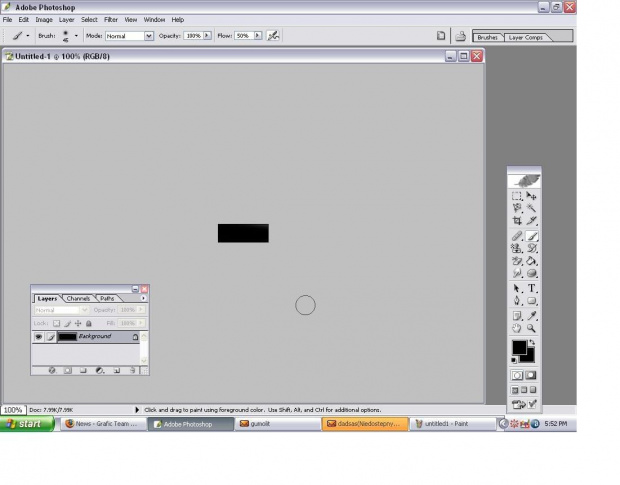Image resolution: width=620 pixels, height=485 pixels.
Task: Switch to the Paths tab
Action: click(107, 299)
